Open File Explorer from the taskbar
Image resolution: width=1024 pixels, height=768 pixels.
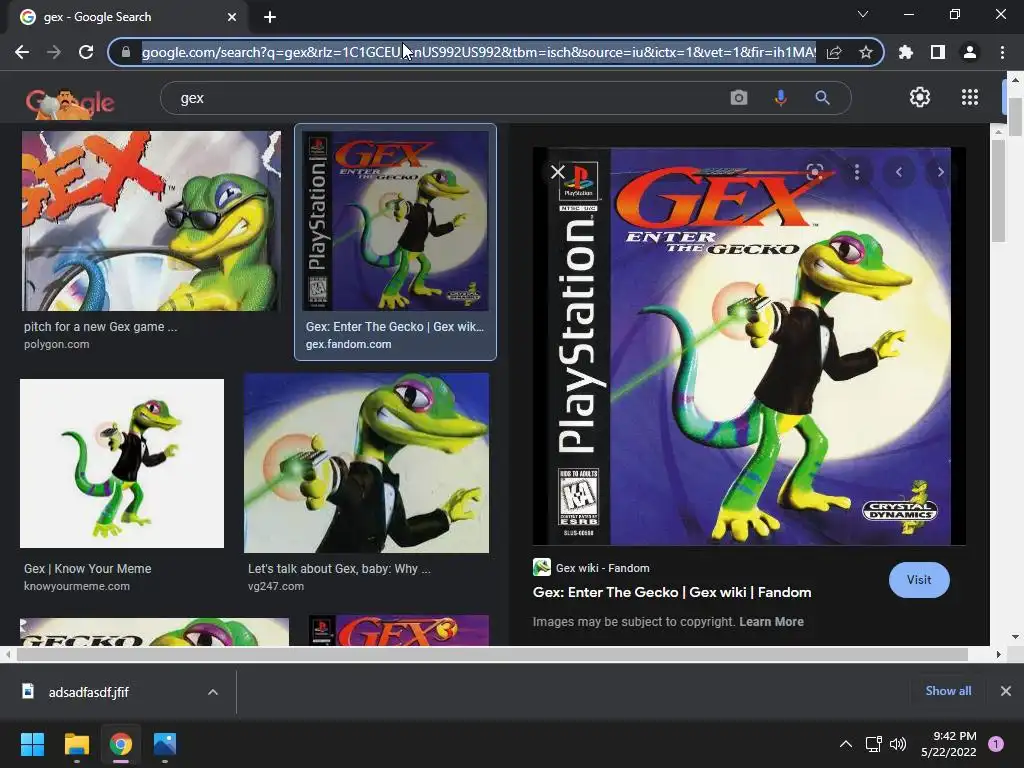pos(76,744)
